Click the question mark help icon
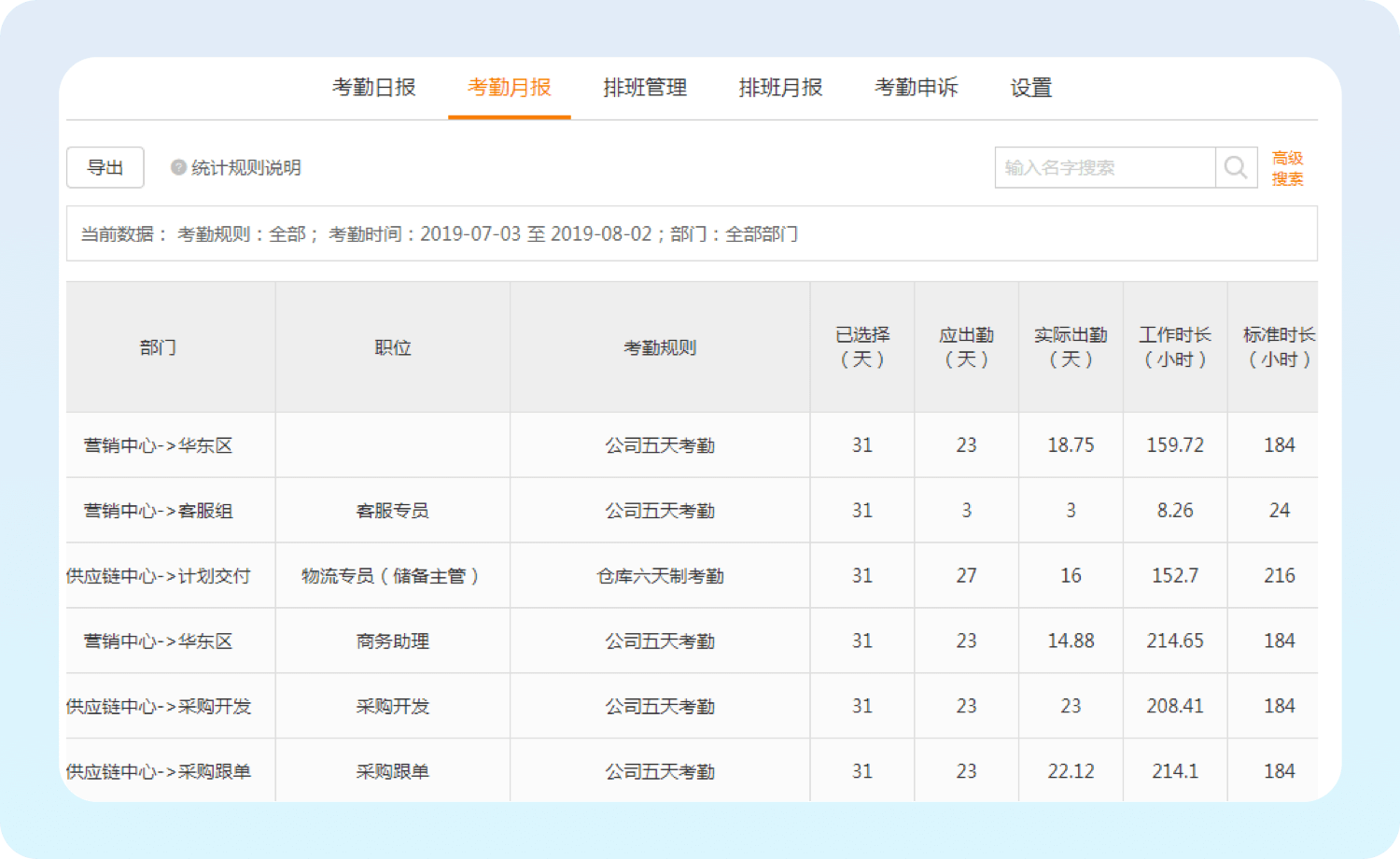This screenshot has height=859, width=1400. click(x=178, y=168)
